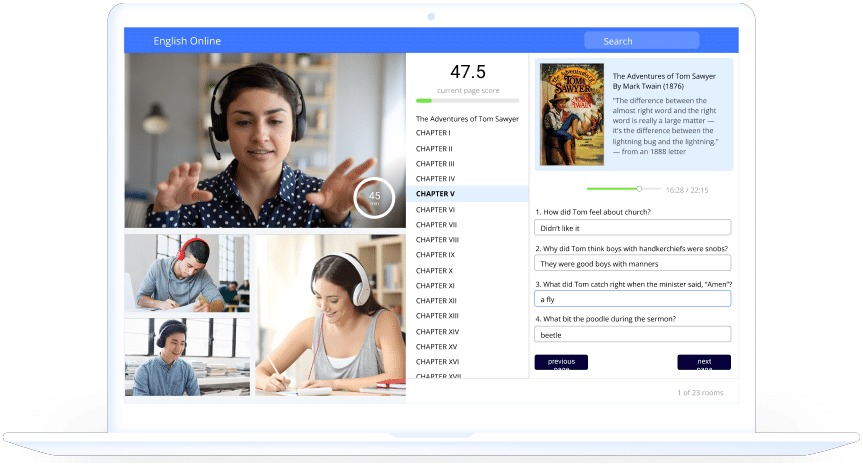Click The Adventures of Tom Sawyer list heading
Image resolution: width=863 pixels, height=467 pixels.
point(467,119)
